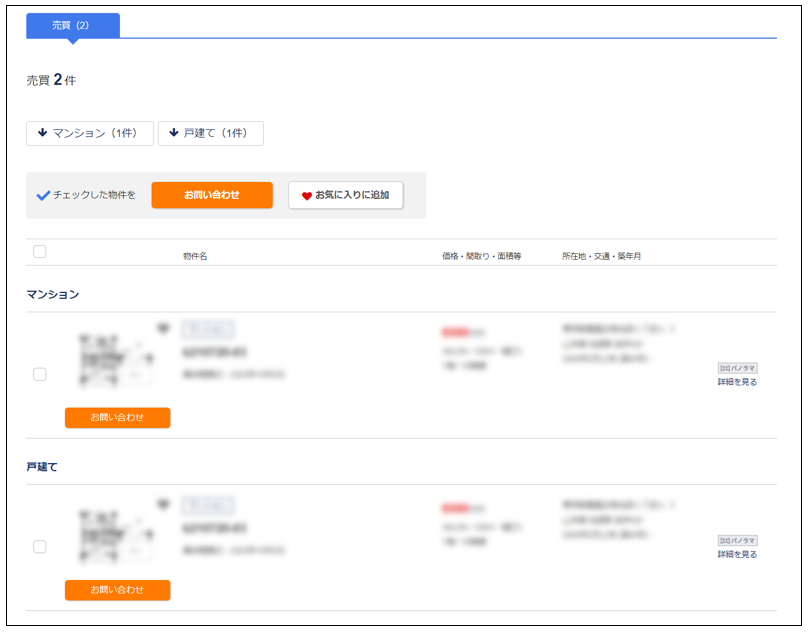809x633 pixels.
Task: Click お問い合わせ button beside チェックした物件を
Action: click(211, 195)
